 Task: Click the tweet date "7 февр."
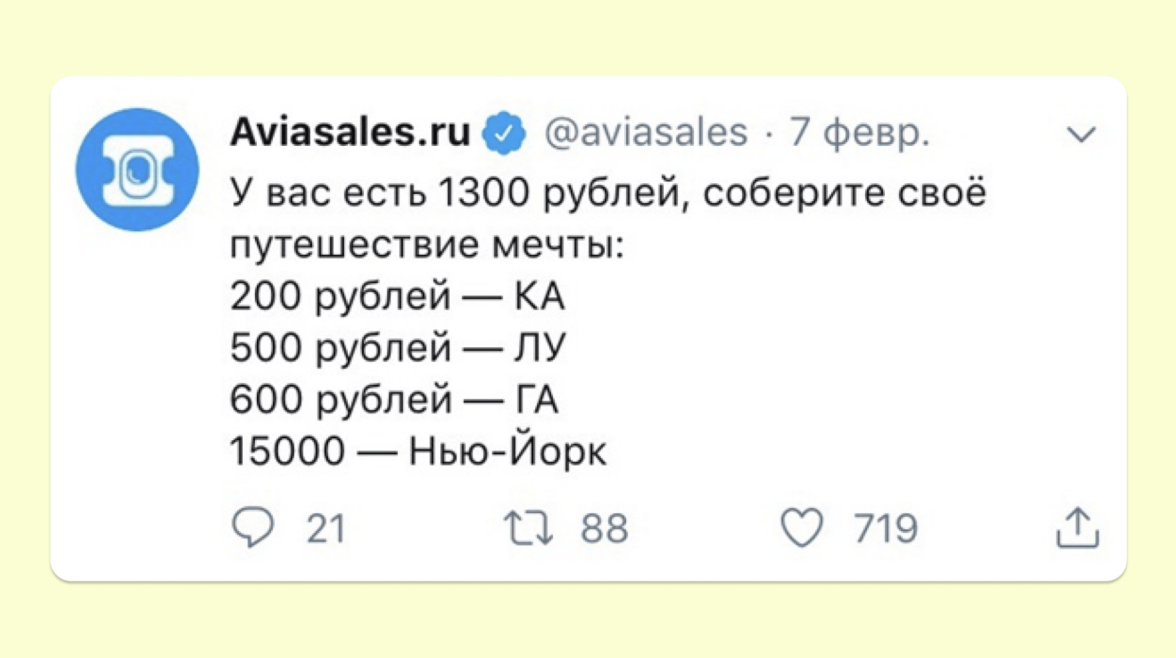[x=860, y=132]
